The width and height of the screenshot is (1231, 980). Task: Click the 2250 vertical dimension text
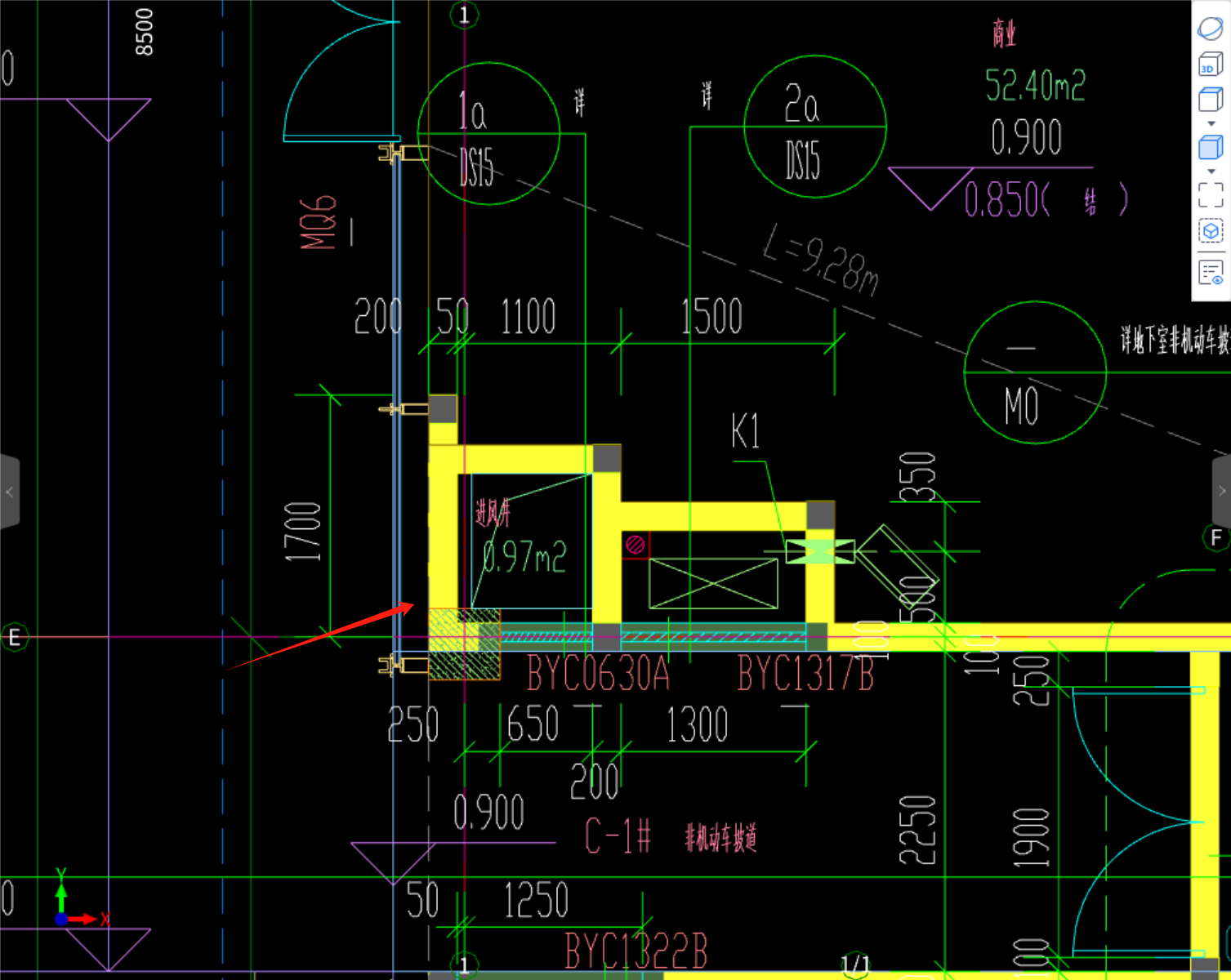[917, 830]
